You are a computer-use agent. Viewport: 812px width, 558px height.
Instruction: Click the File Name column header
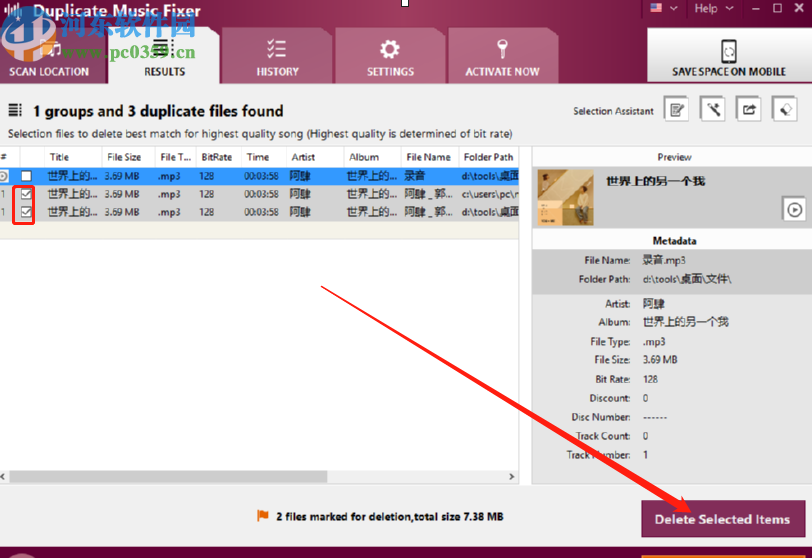430,157
